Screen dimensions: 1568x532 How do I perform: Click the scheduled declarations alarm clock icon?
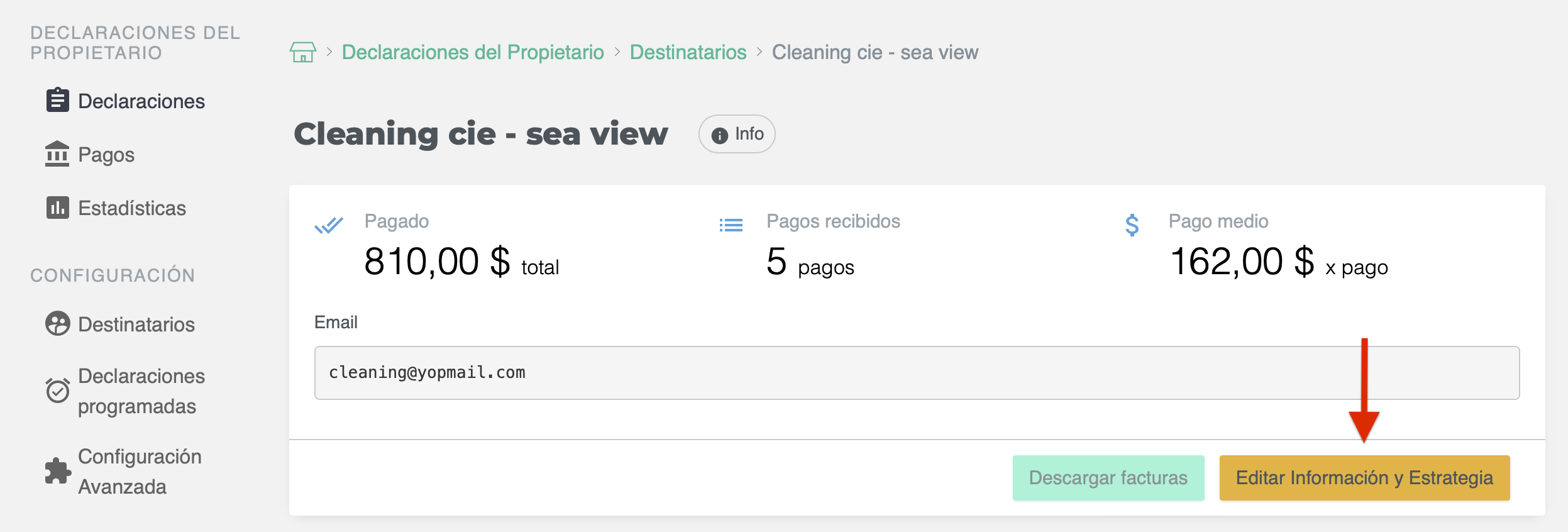[57, 391]
